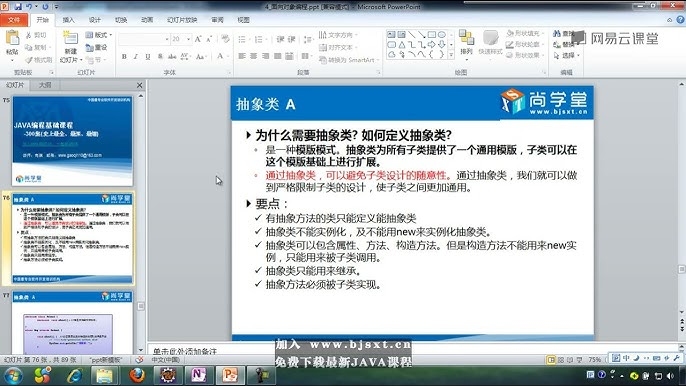Viewport: 686px width, 386px height.
Task: Open the font color dropdown arrow
Action: point(228,56)
